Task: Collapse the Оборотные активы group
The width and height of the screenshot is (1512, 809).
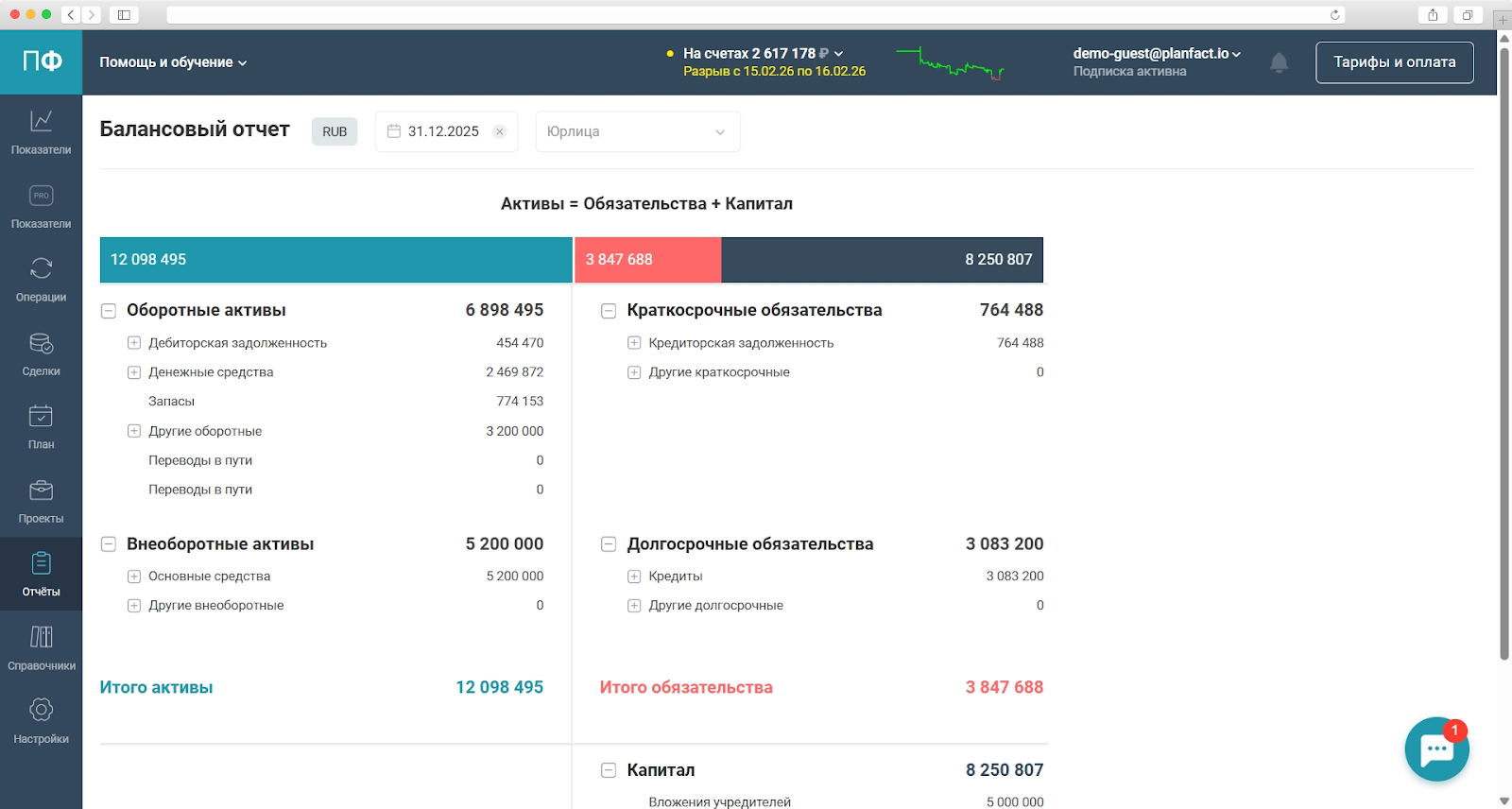Action: pos(109,311)
